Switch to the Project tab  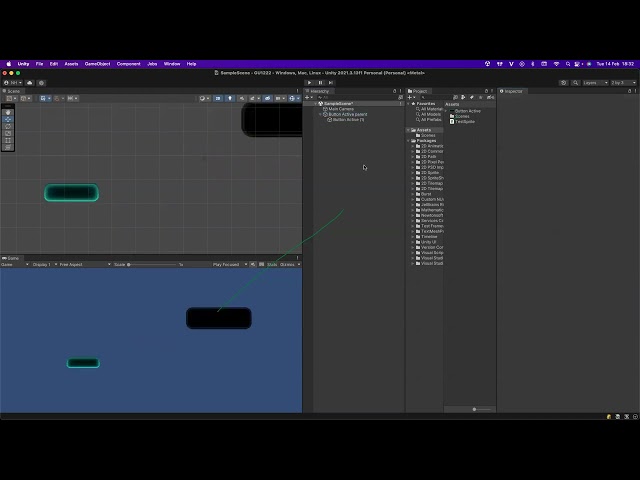(x=418, y=91)
